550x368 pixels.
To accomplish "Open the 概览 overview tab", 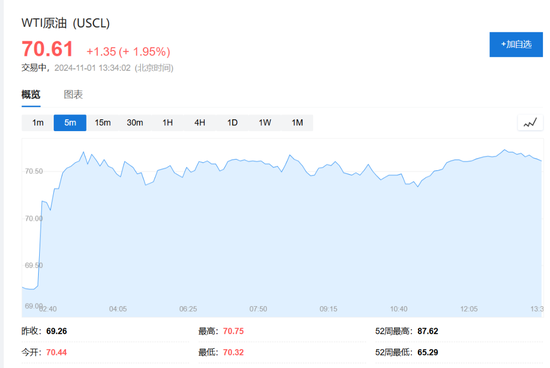I will pos(31,94).
